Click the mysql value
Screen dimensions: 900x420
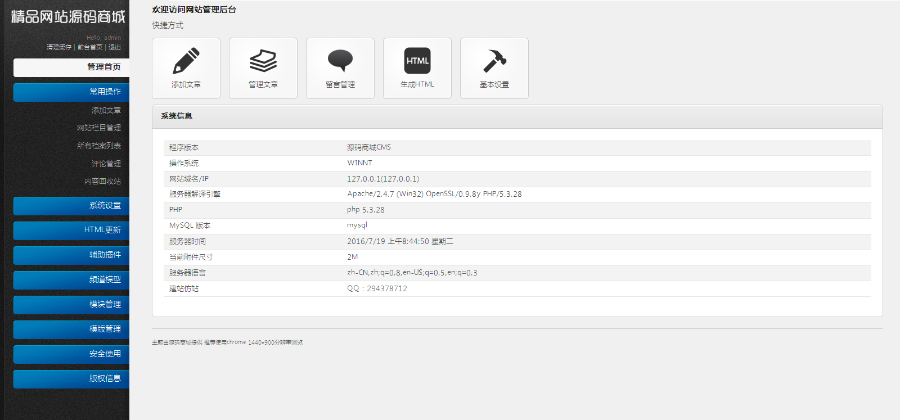(357, 225)
